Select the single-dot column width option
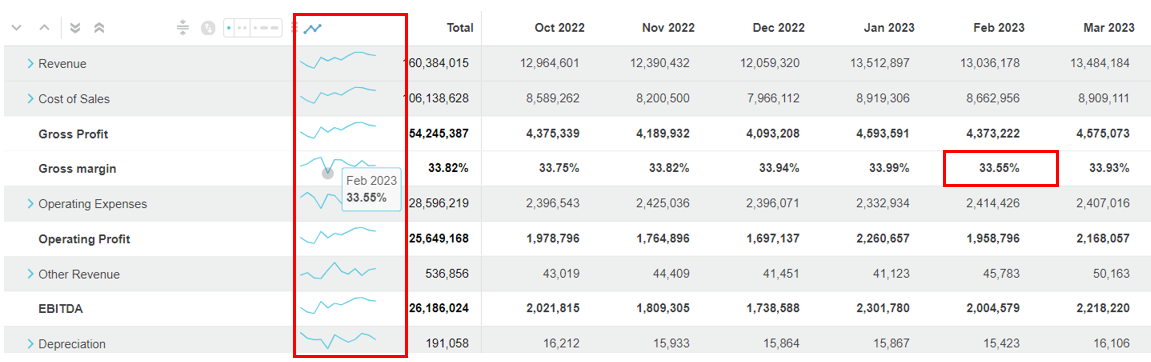The width and height of the screenshot is (1151, 362). click(229, 29)
